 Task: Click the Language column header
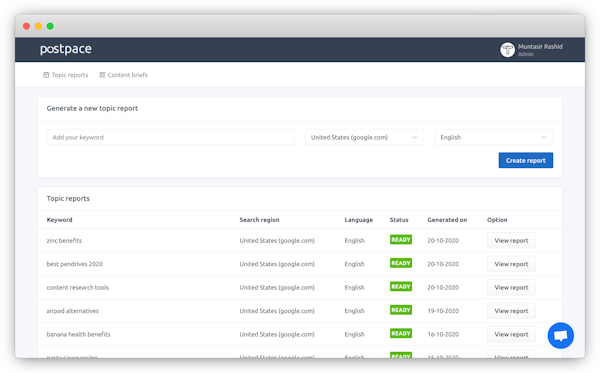coord(359,220)
